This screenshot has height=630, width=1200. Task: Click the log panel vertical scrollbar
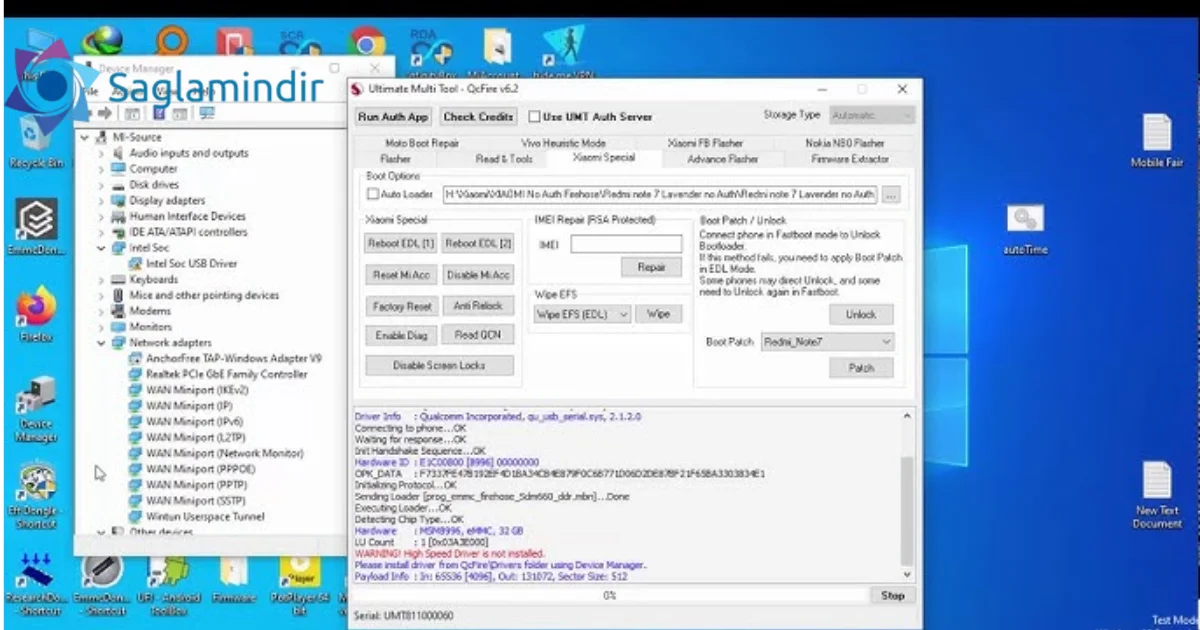tap(907, 495)
